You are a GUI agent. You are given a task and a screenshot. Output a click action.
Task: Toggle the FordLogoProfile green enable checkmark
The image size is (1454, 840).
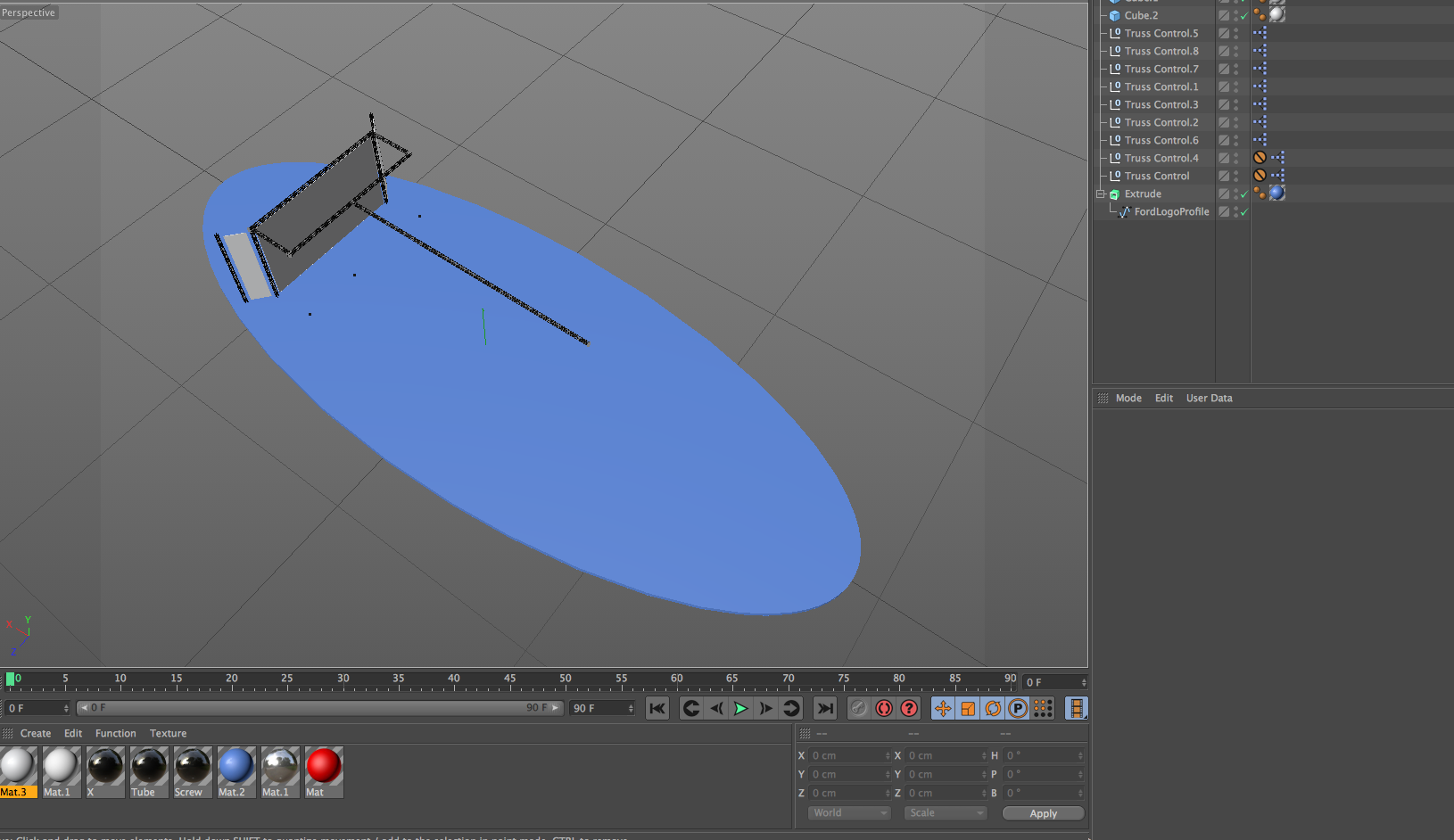coord(1244,211)
